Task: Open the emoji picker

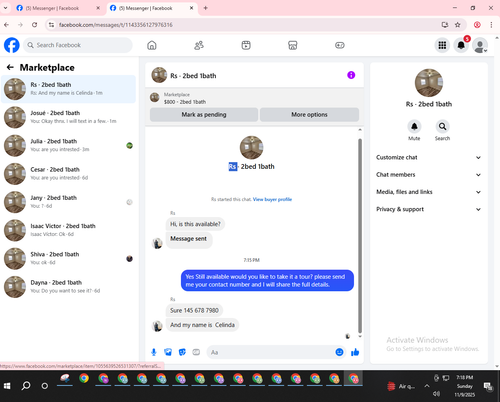Action: (x=339, y=352)
